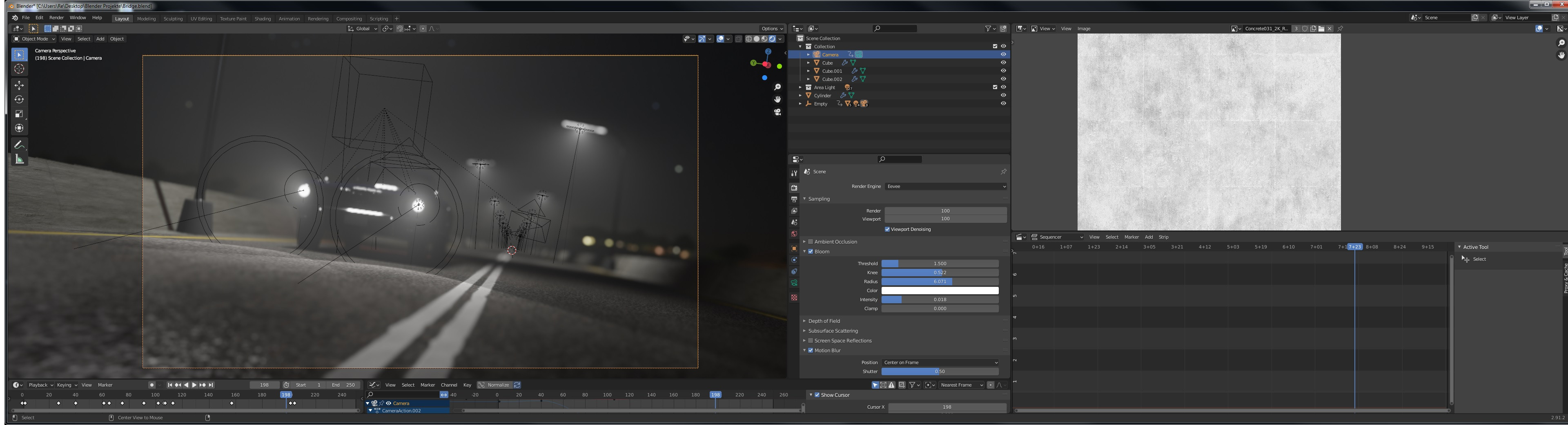Select the Annotate tool
Image resolution: width=1568 pixels, height=425 pixels.
[20, 145]
